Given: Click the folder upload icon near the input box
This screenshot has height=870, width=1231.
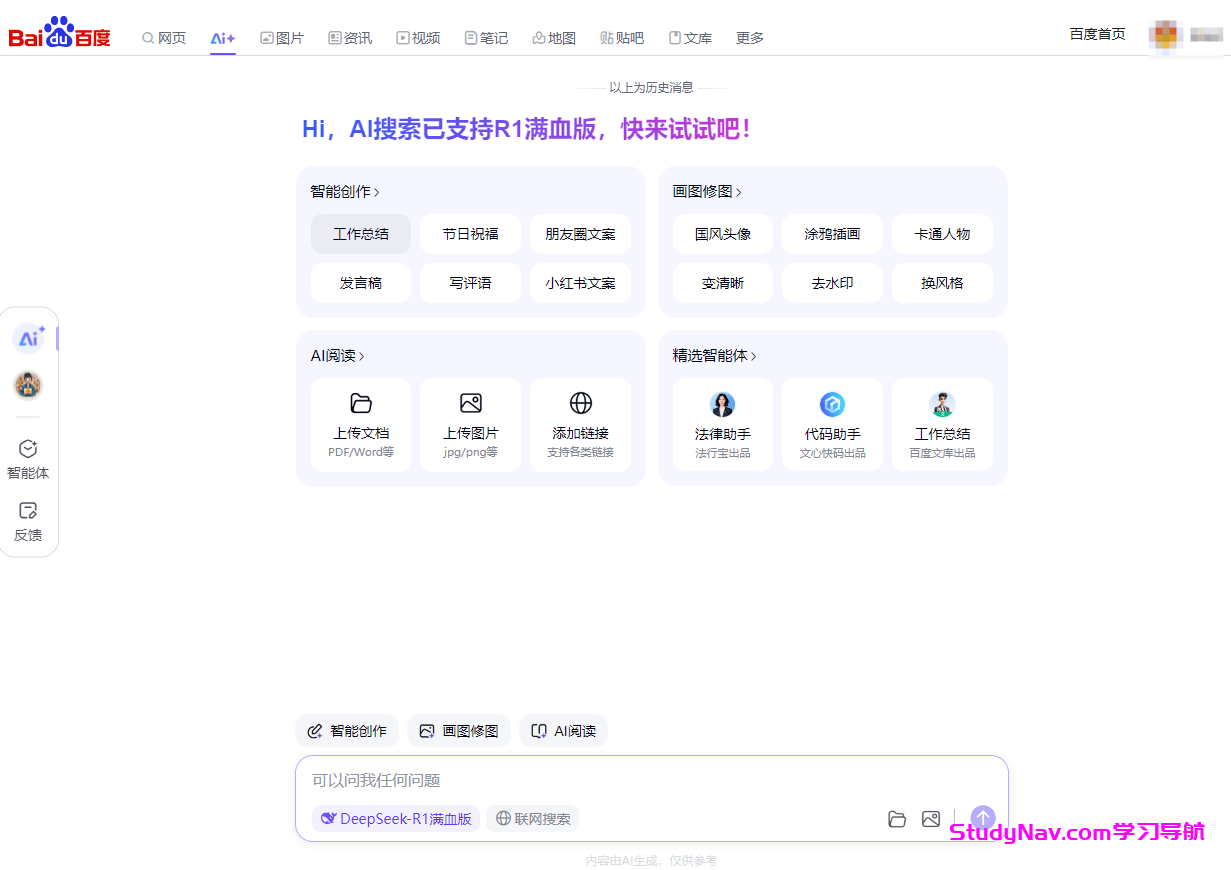Looking at the screenshot, I should click(897, 818).
